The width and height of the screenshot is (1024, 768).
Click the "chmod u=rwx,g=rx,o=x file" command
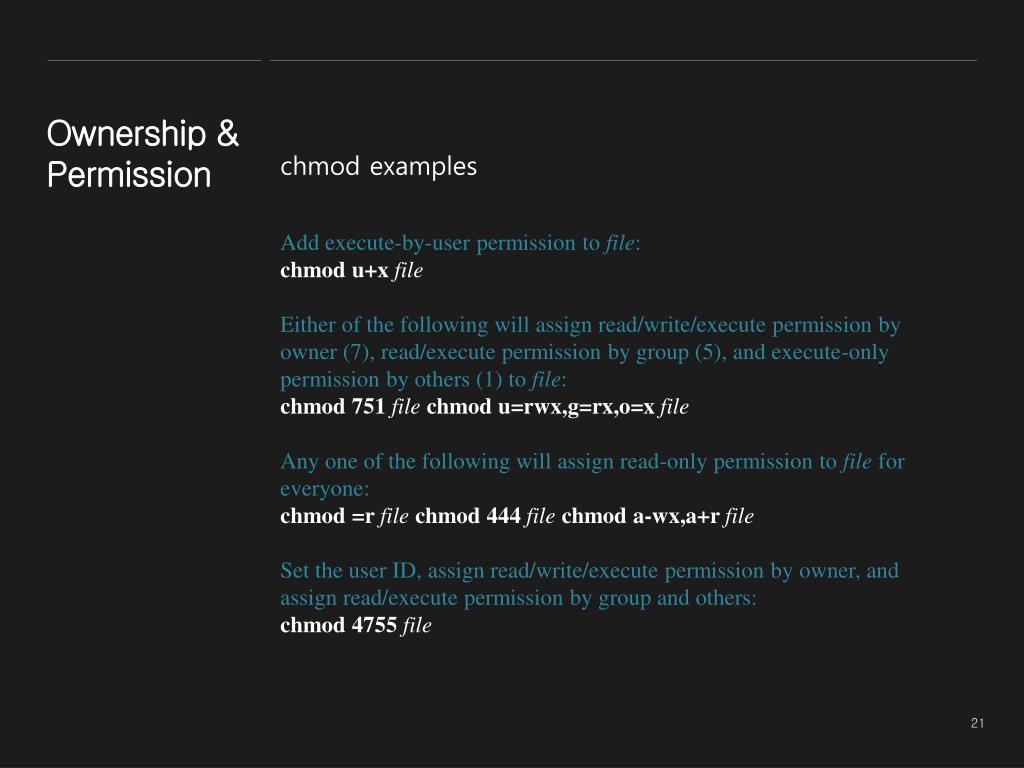tap(558, 407)
